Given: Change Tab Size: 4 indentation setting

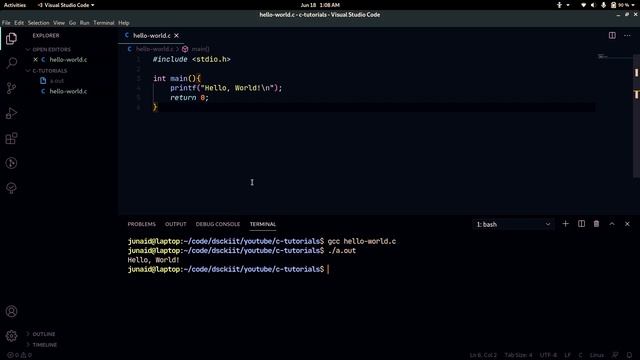Looking at the screenshot, I should click(518, 355).
